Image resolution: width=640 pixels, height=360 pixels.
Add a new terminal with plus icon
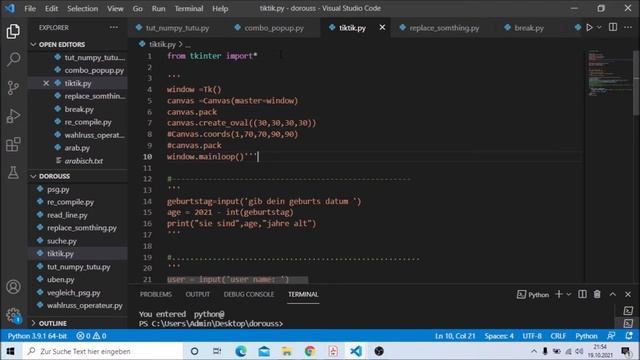(559, 294)
